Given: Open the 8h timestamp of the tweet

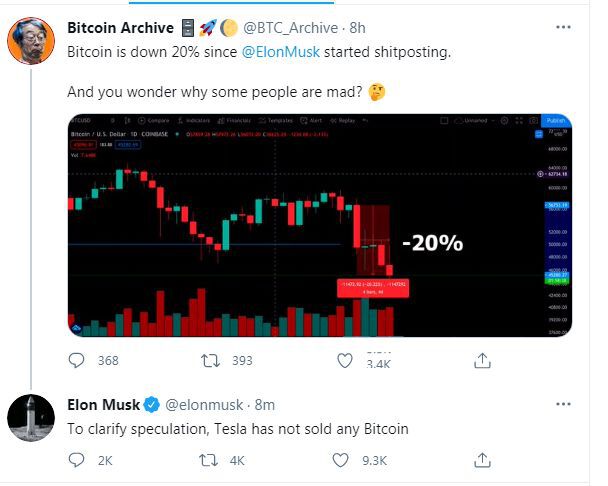Looking at the screenshot, I should click(358, 28).
